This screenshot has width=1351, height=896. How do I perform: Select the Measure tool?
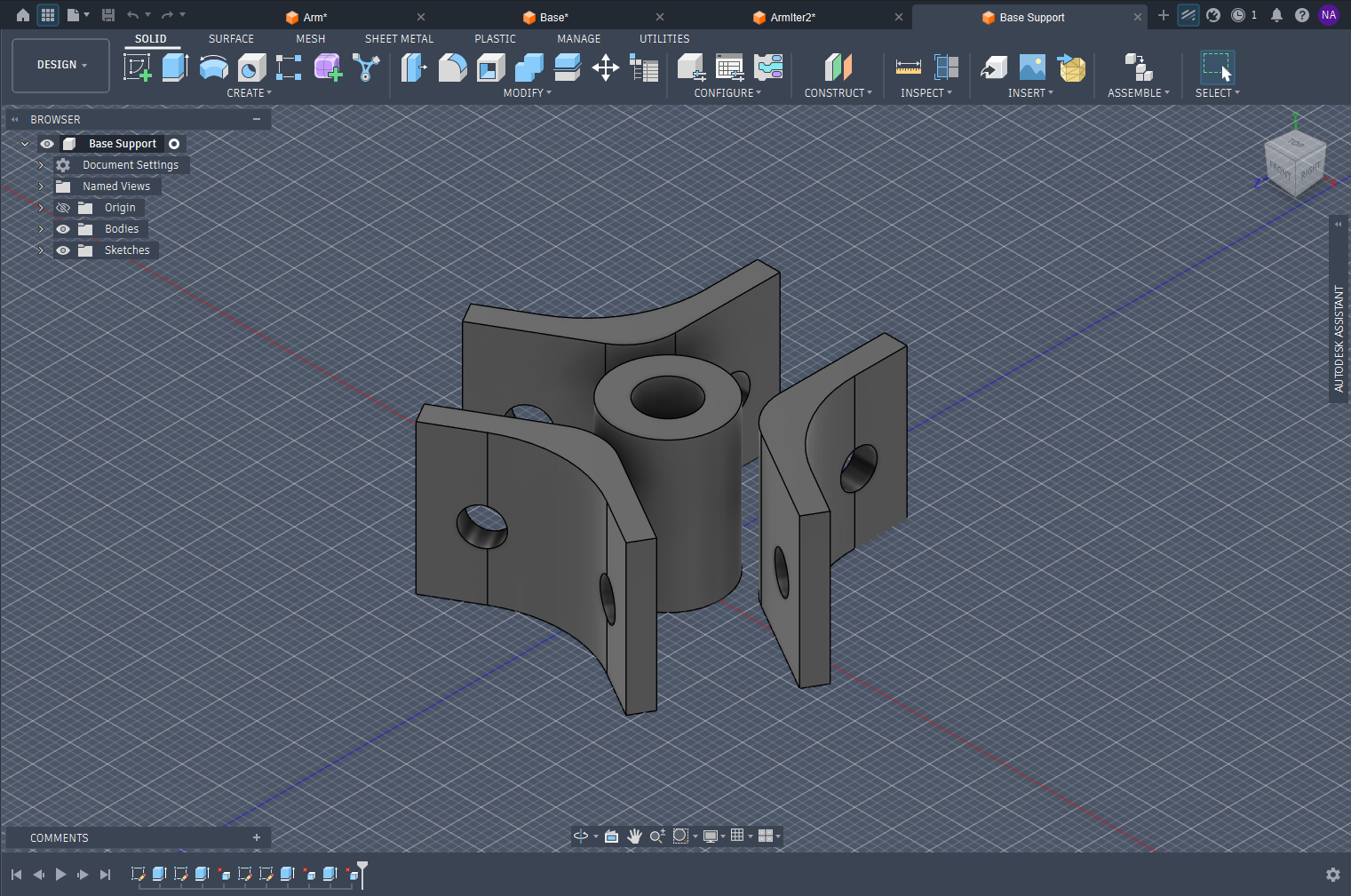(908, 67)
